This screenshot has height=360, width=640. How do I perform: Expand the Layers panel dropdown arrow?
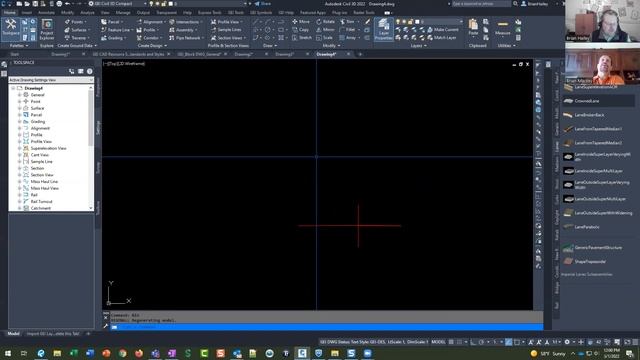(x=425, y=46)
